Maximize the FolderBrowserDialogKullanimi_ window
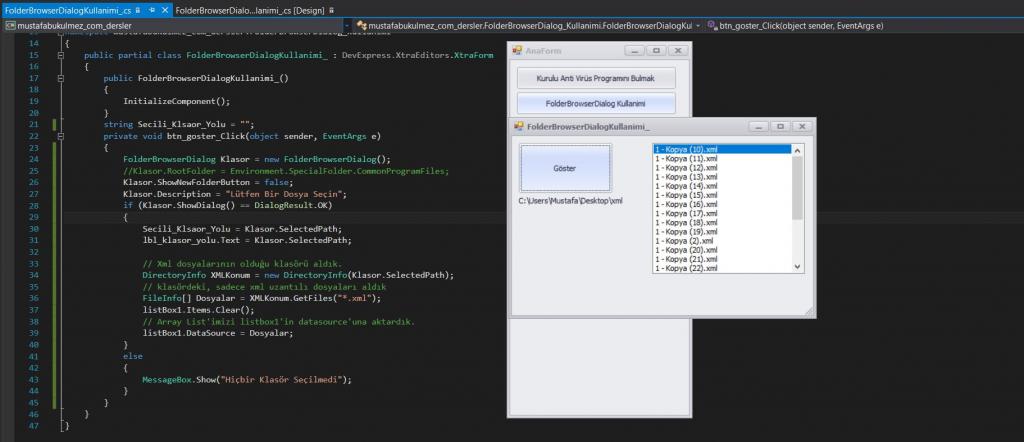 780,127
